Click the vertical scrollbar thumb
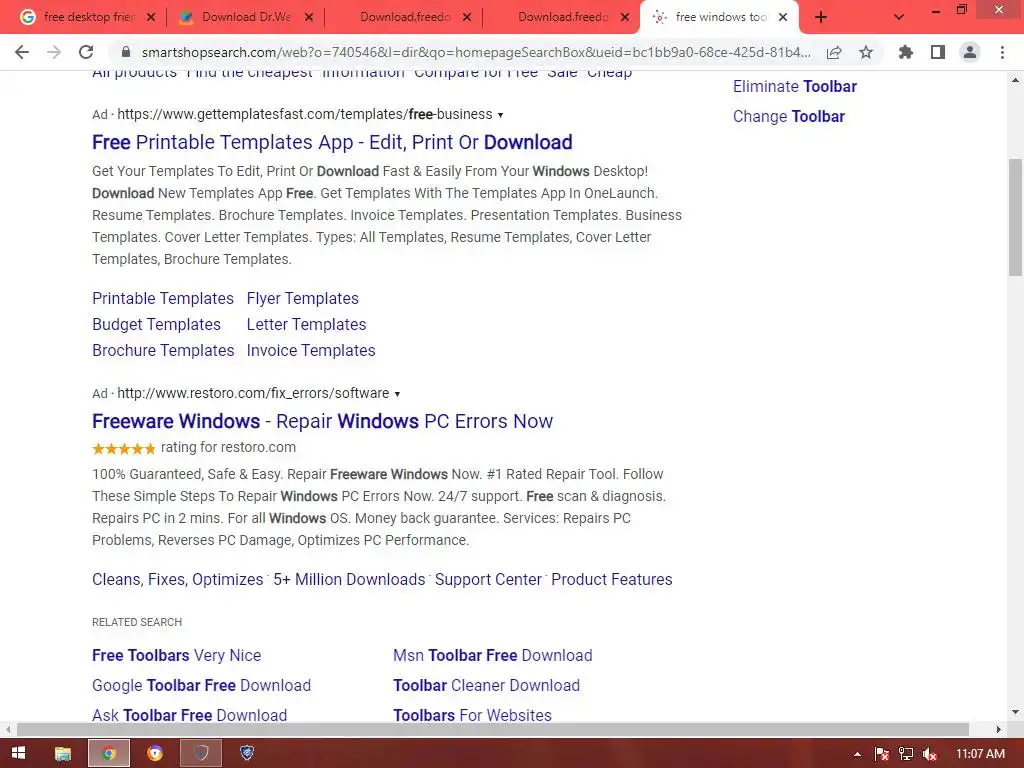The image size is (1024, 768). [x=1015, y=217]
